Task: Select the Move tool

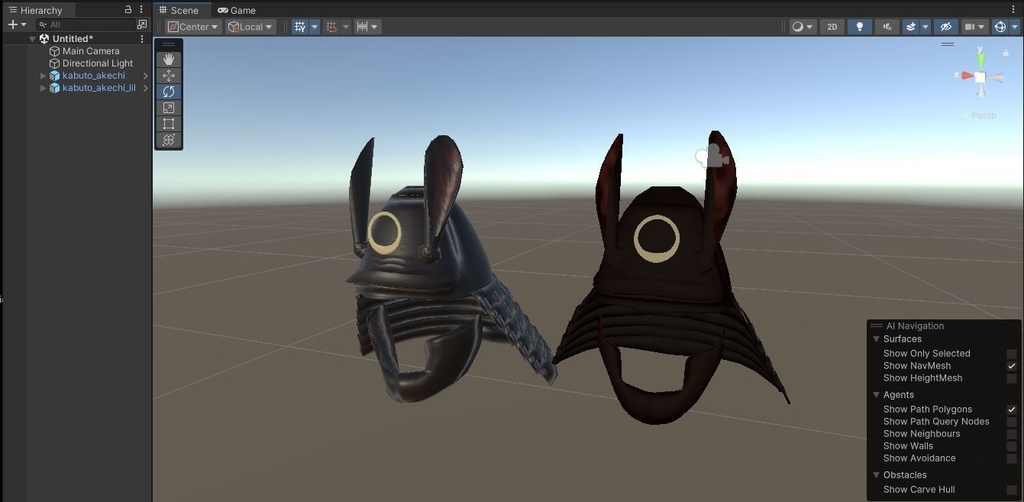Action: pos(168,76)
